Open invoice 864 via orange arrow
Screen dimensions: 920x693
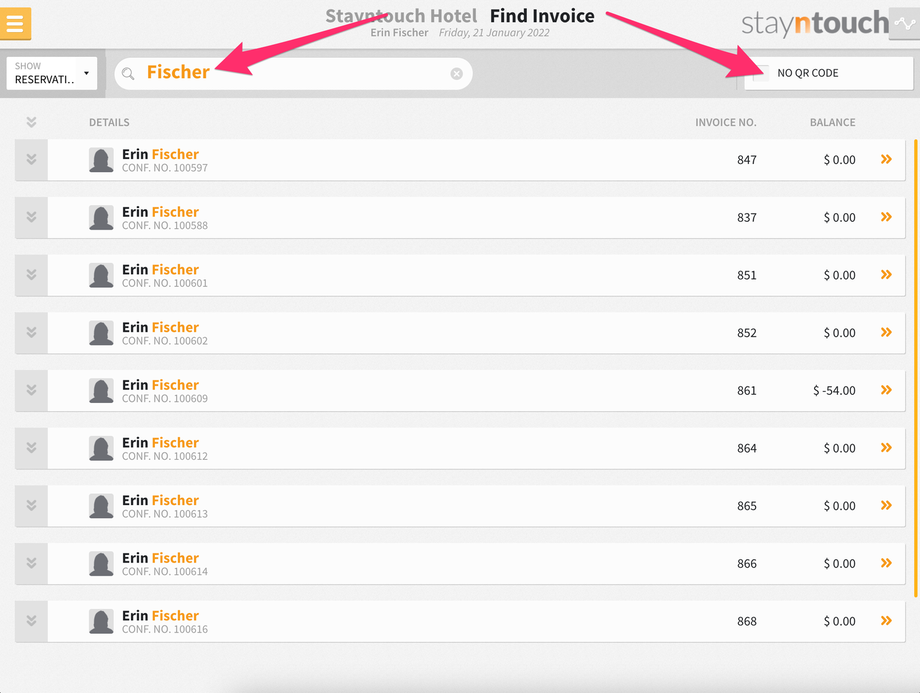pos(886,447)
